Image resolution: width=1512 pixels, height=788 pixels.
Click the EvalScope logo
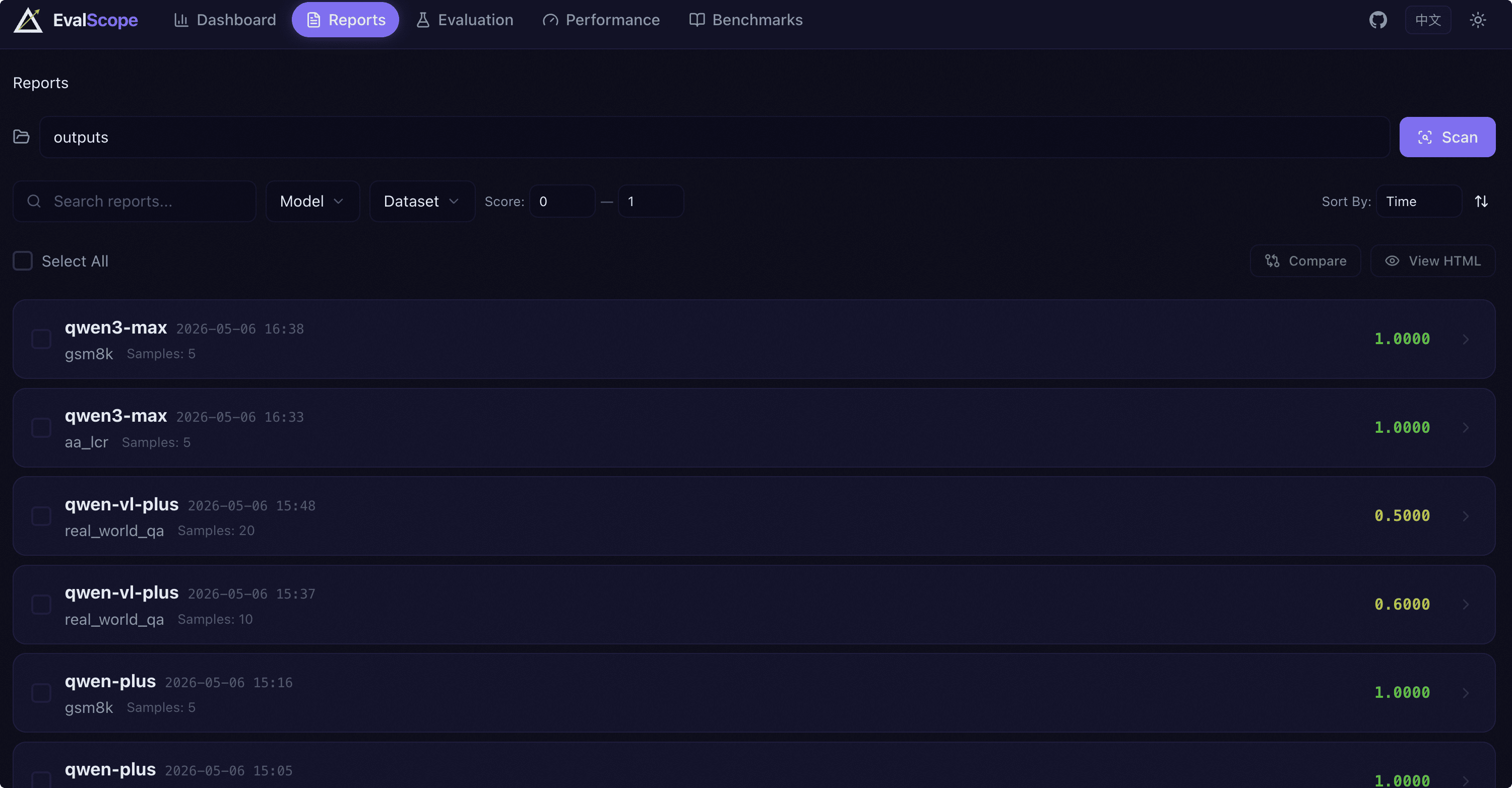point(76,20)
